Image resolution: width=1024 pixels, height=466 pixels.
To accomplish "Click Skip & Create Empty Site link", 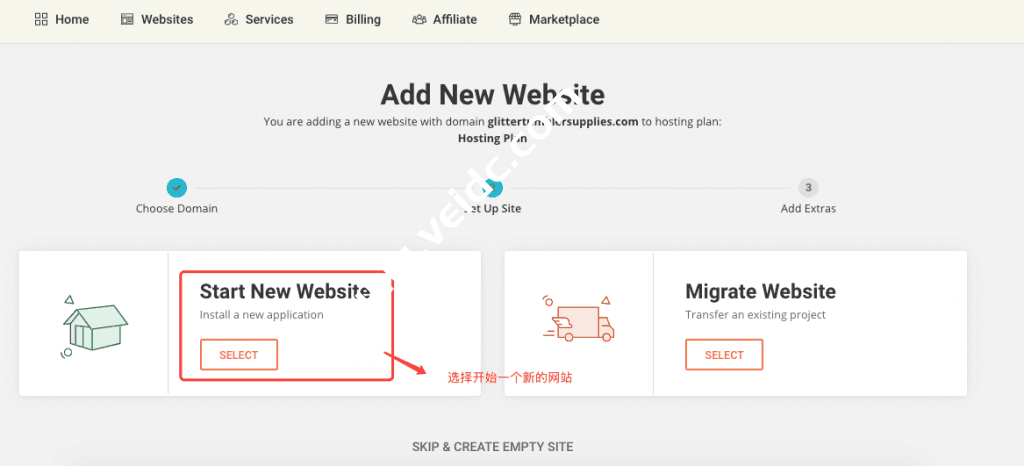I will 492,447.
